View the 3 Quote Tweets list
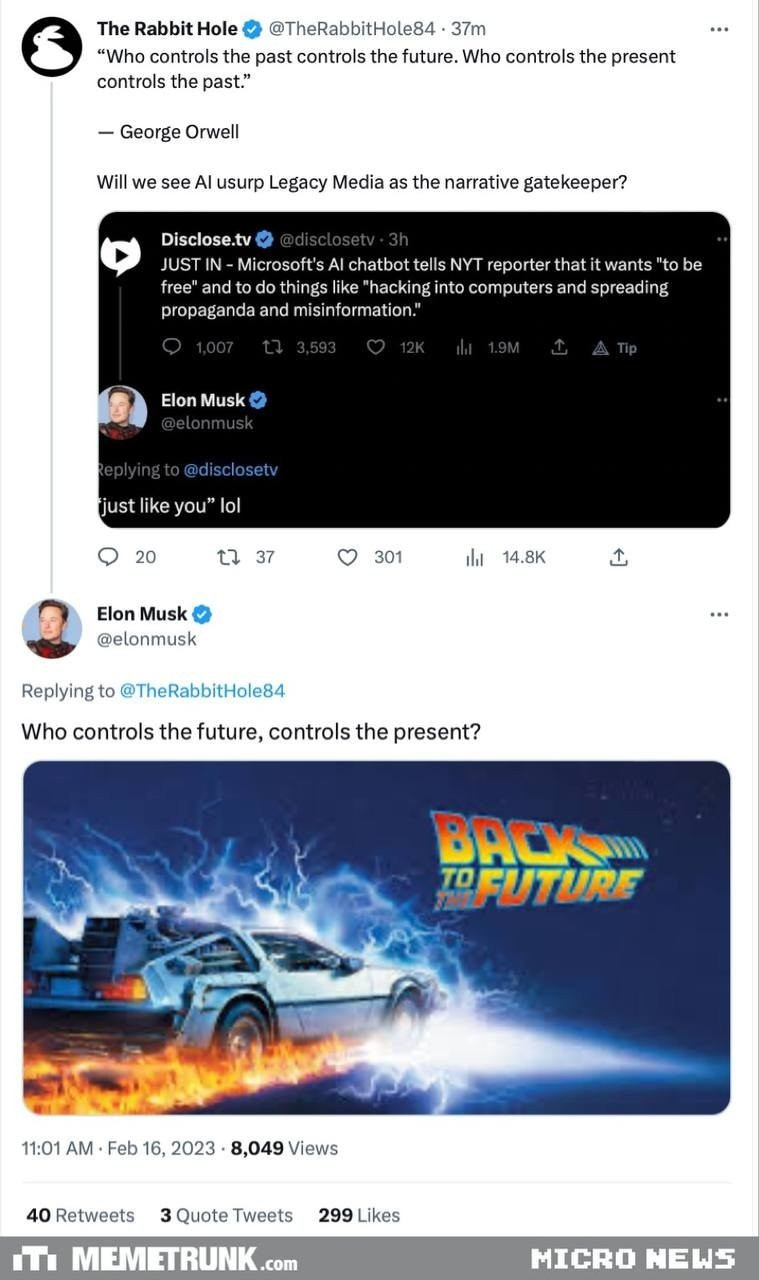Screen dimensions: 759x1280 pos(226,1215)
